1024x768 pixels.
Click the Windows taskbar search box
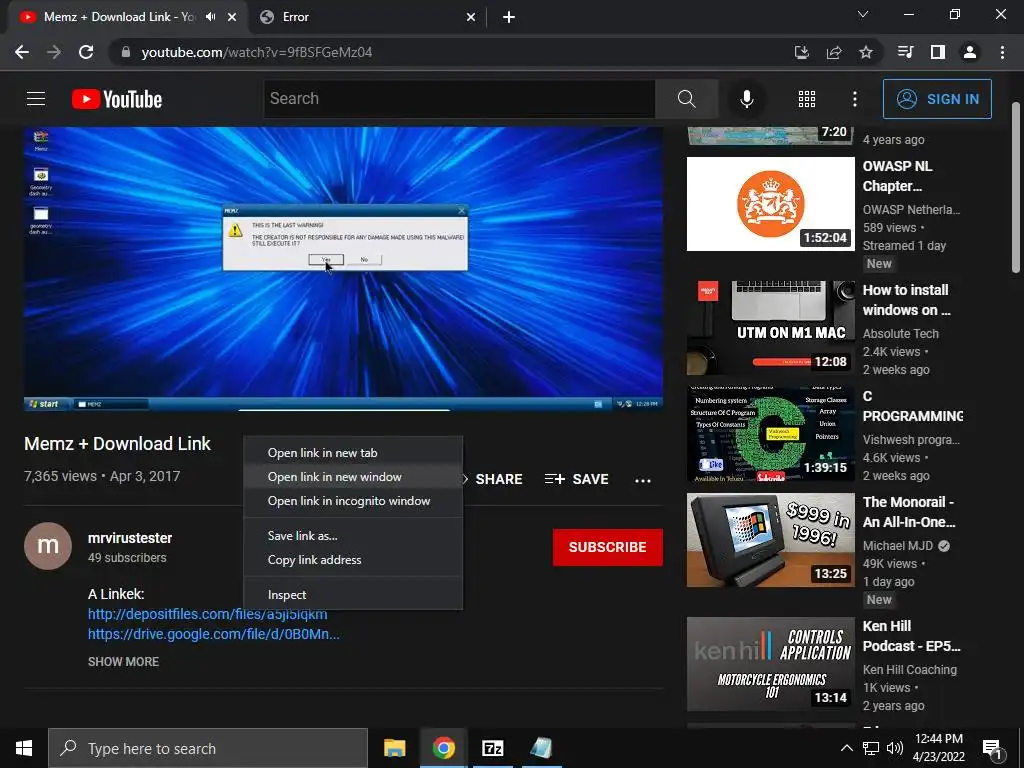tap(208, 748)
